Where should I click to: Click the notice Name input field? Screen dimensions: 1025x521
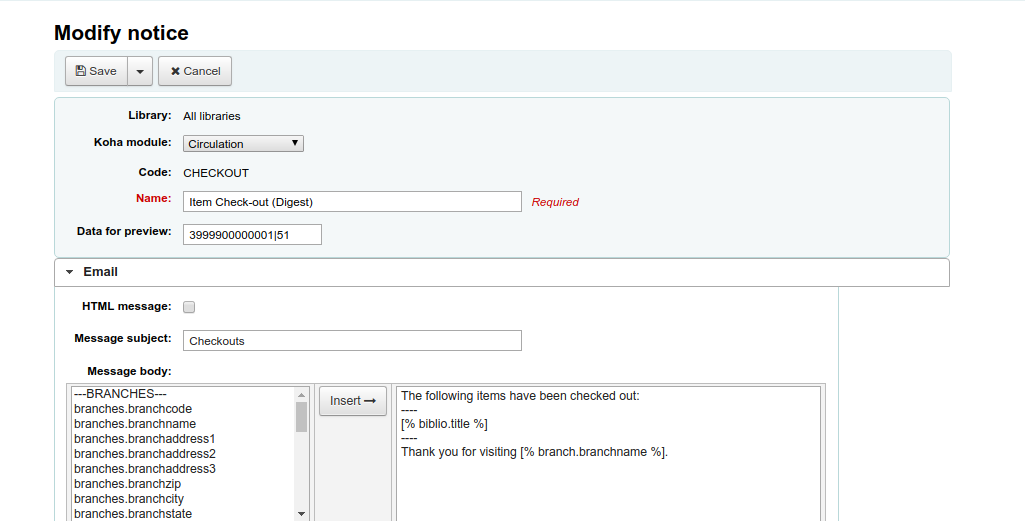pos(352,202)
